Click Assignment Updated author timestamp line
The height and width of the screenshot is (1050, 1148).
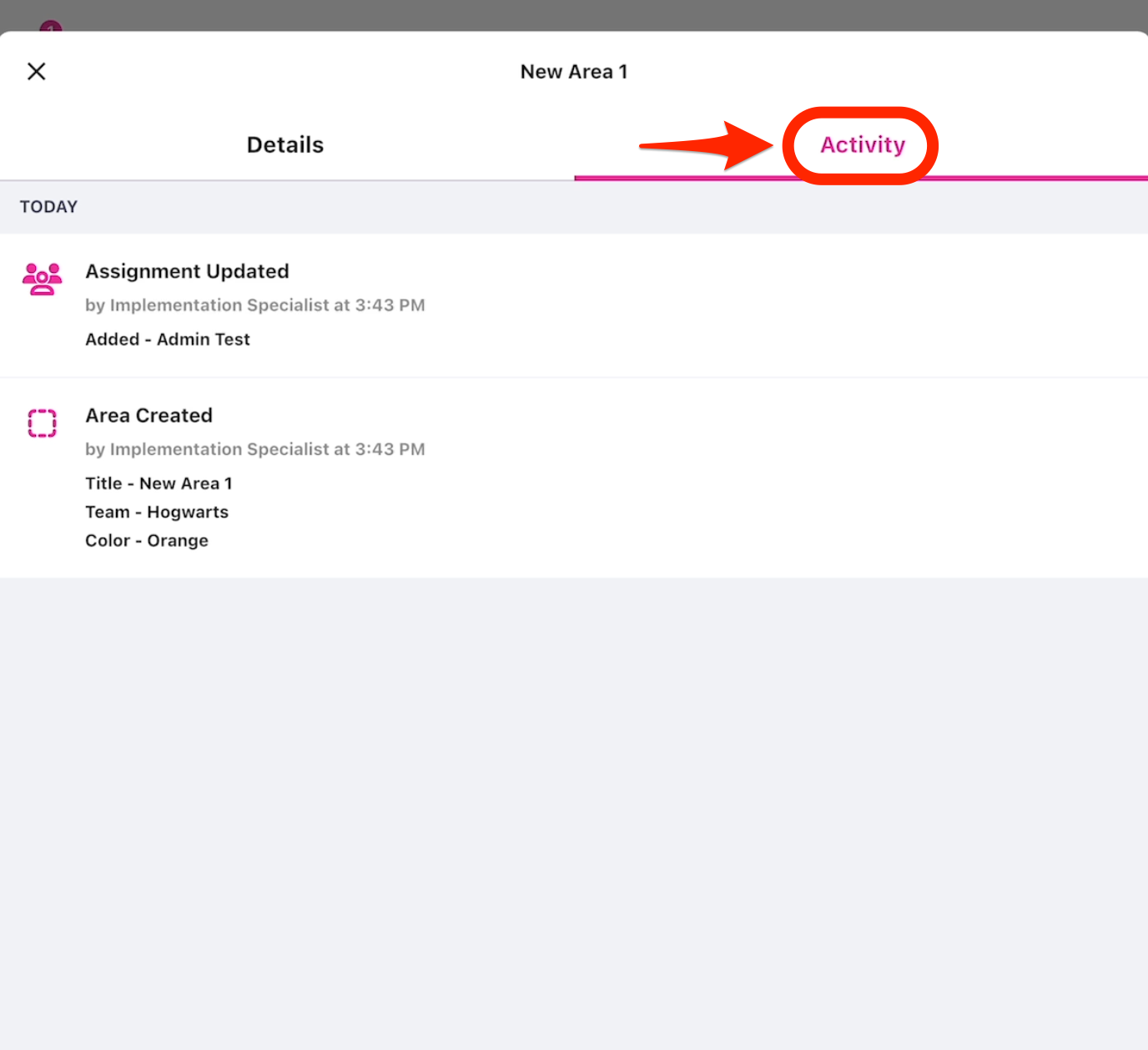click(x=254, y=305)
